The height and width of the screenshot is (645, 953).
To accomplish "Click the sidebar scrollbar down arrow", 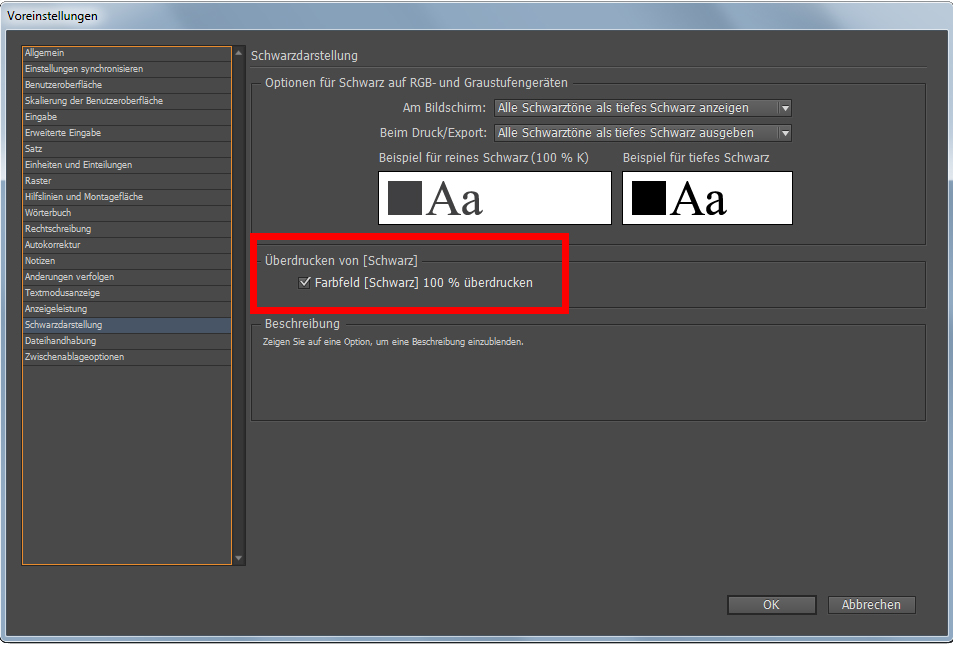I will point(238,557).
